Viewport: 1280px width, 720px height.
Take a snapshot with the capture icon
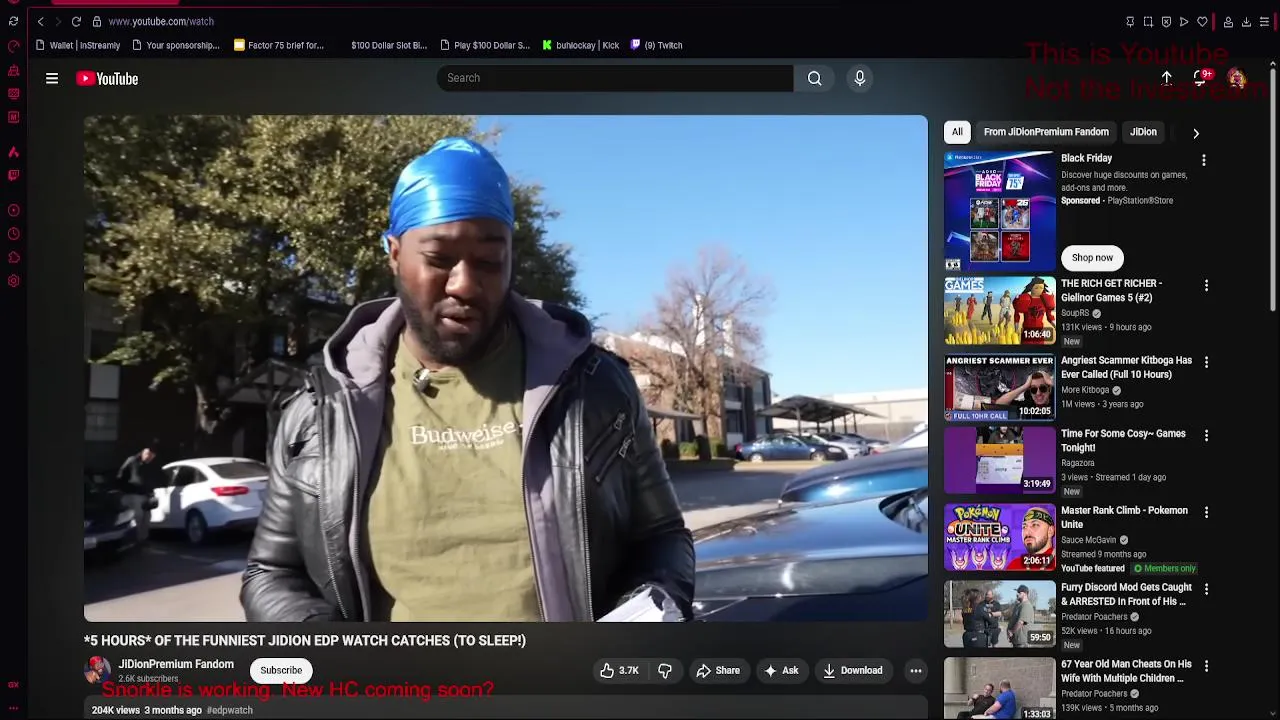tap(1148, 21)
